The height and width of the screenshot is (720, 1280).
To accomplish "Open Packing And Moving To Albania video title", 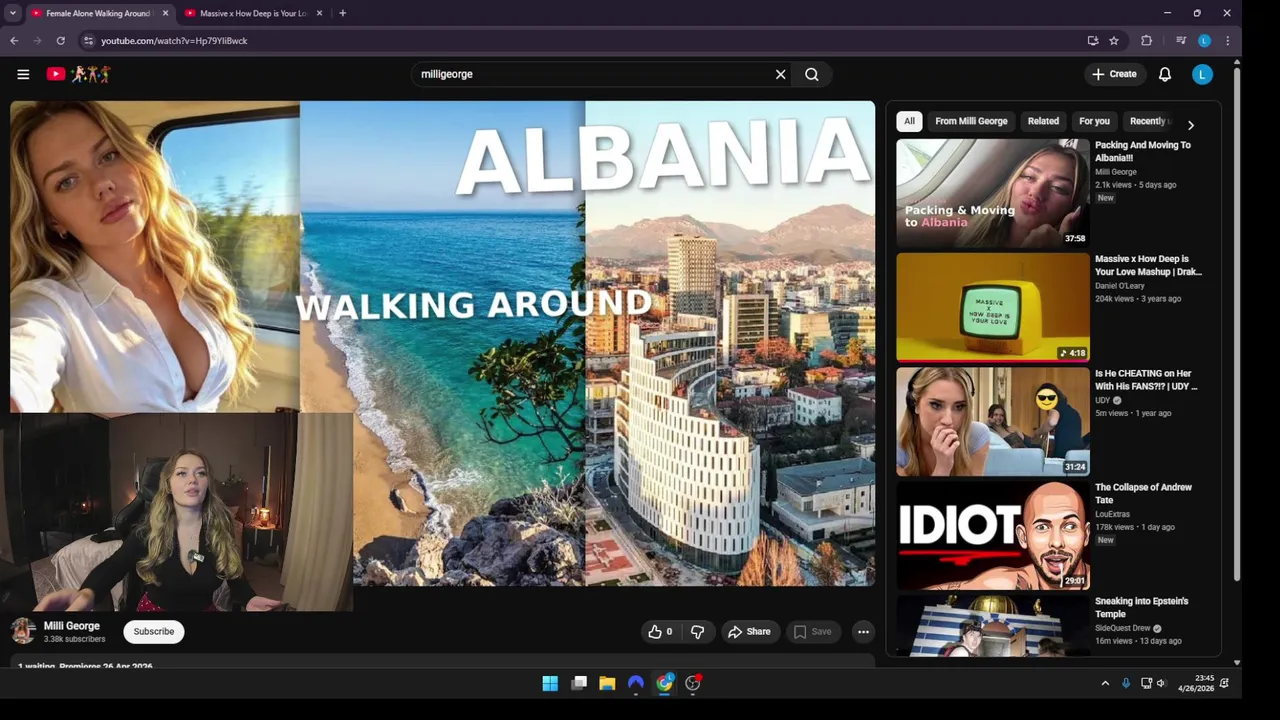I will [1143, 151].
